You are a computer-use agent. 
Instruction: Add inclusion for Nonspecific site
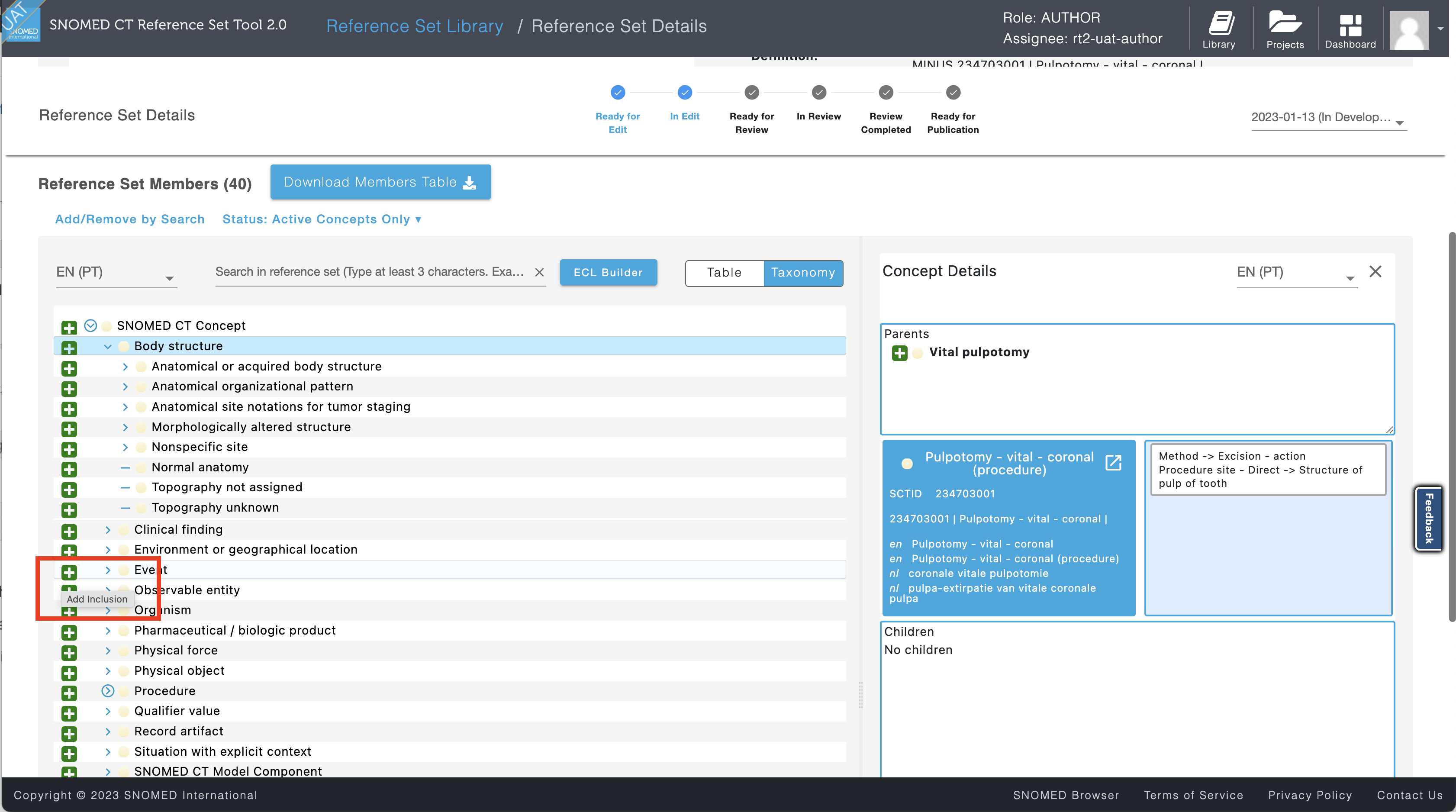69,449
